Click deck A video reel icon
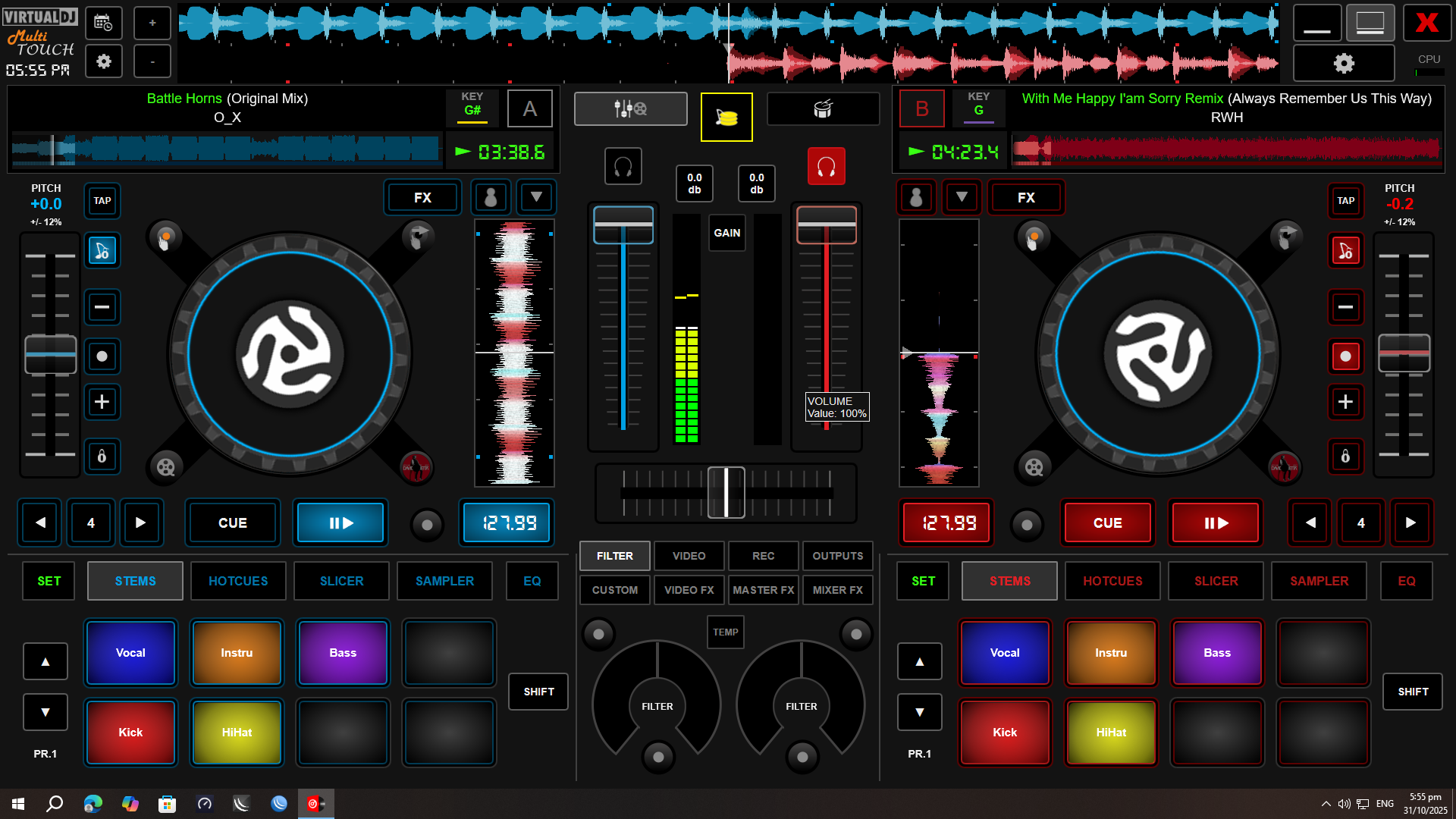 click(165, 466)
